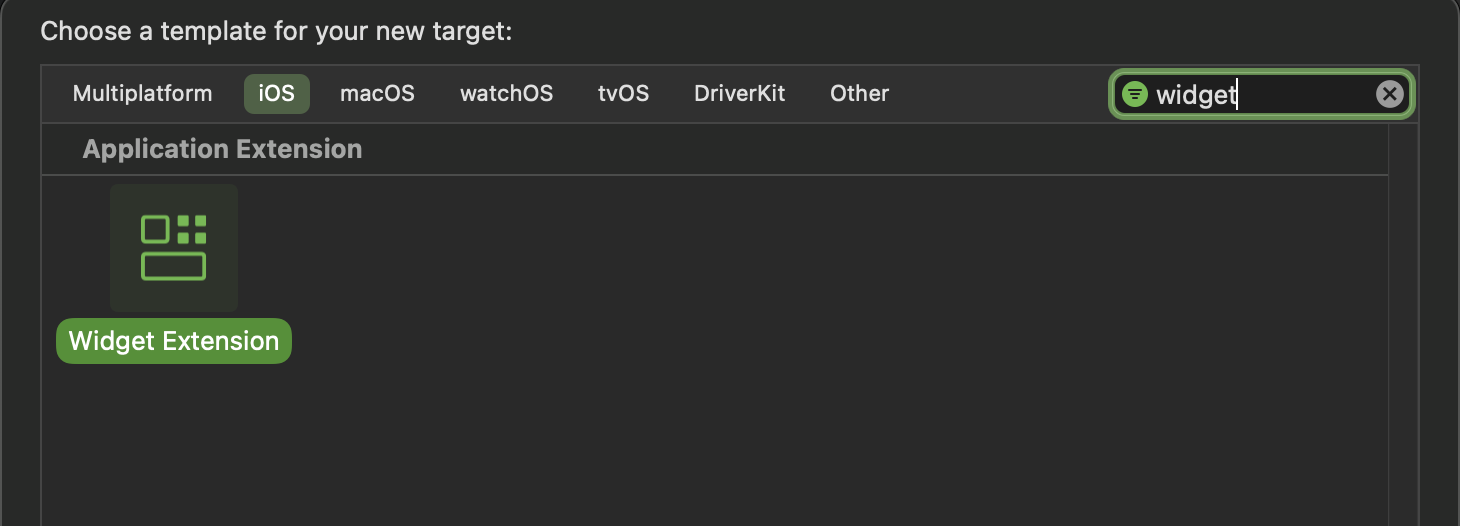Screen dimensions: 1460x526
Task: Click the "Widget Extension" label
Action: (x=174, y=341)
